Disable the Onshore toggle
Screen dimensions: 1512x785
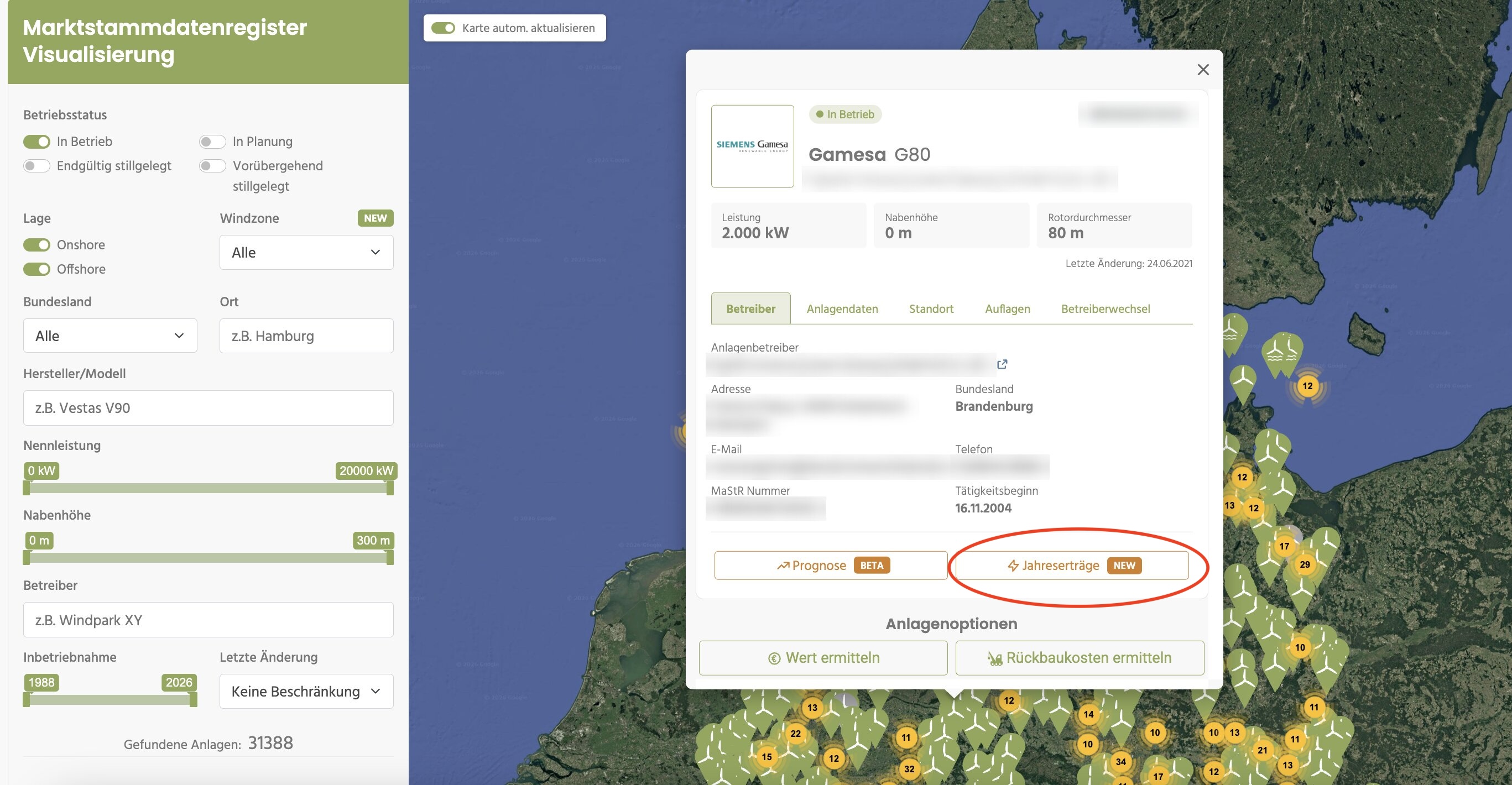point(37,245)
